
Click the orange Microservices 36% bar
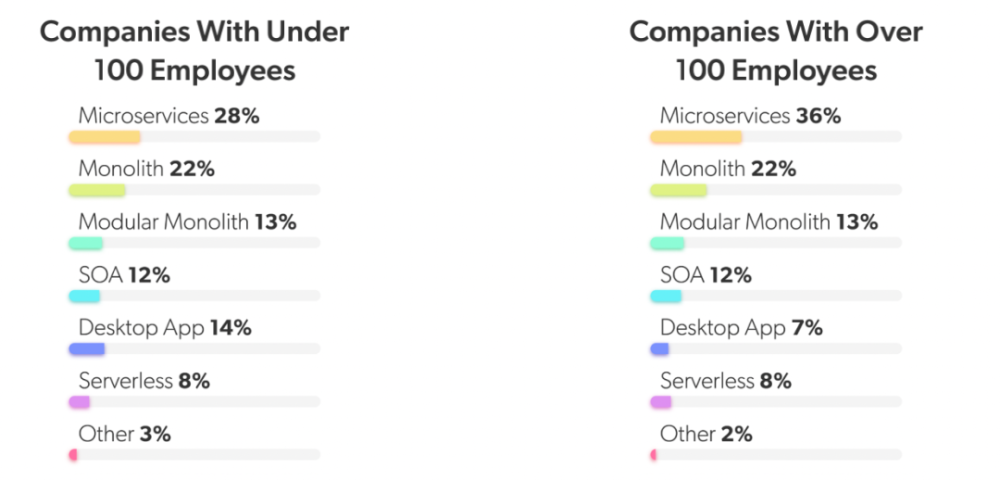pyautogui.click(x=696, y=137)
